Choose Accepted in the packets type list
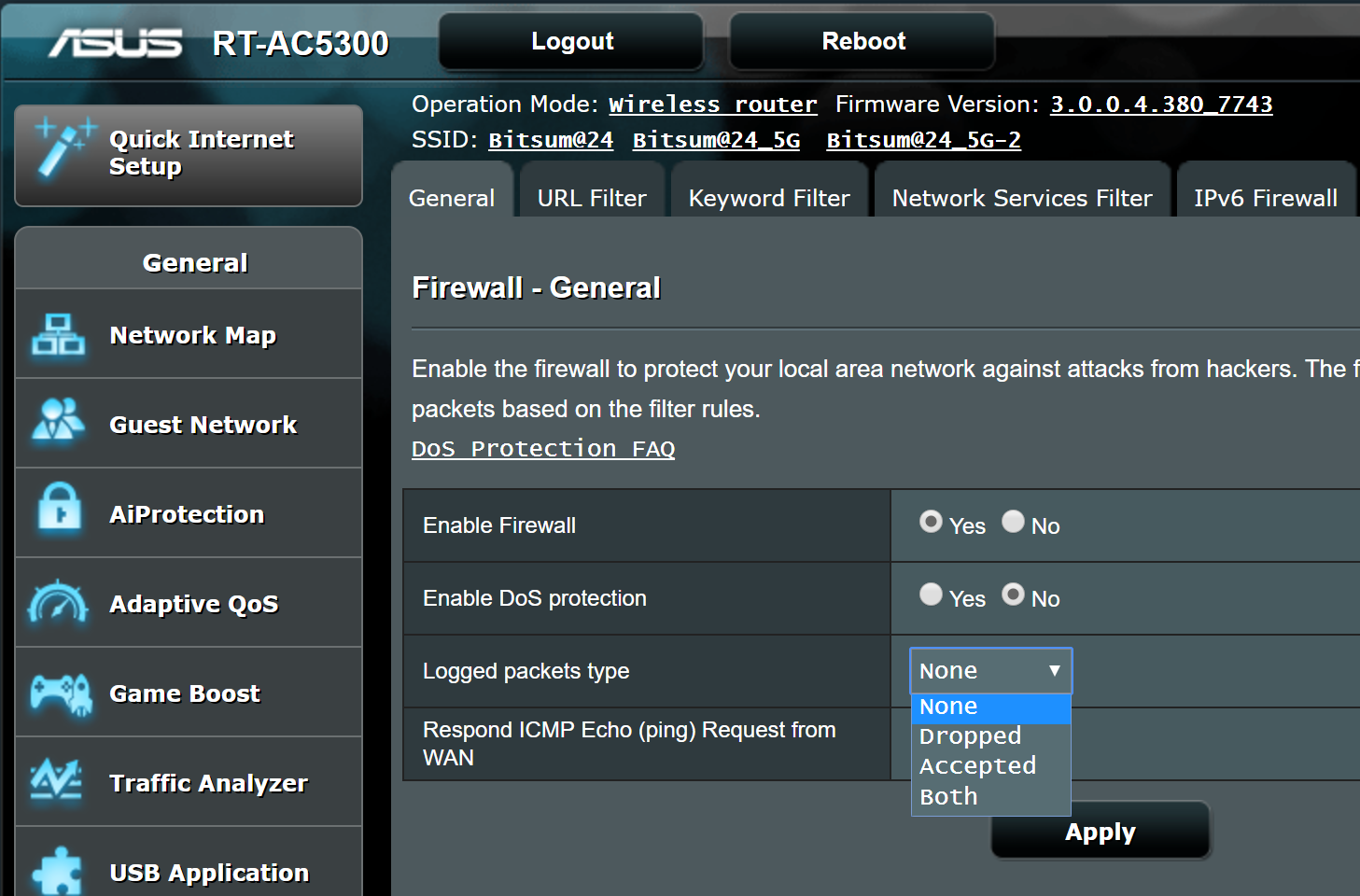The image size is (1360, 896). (x=991, y=766)
